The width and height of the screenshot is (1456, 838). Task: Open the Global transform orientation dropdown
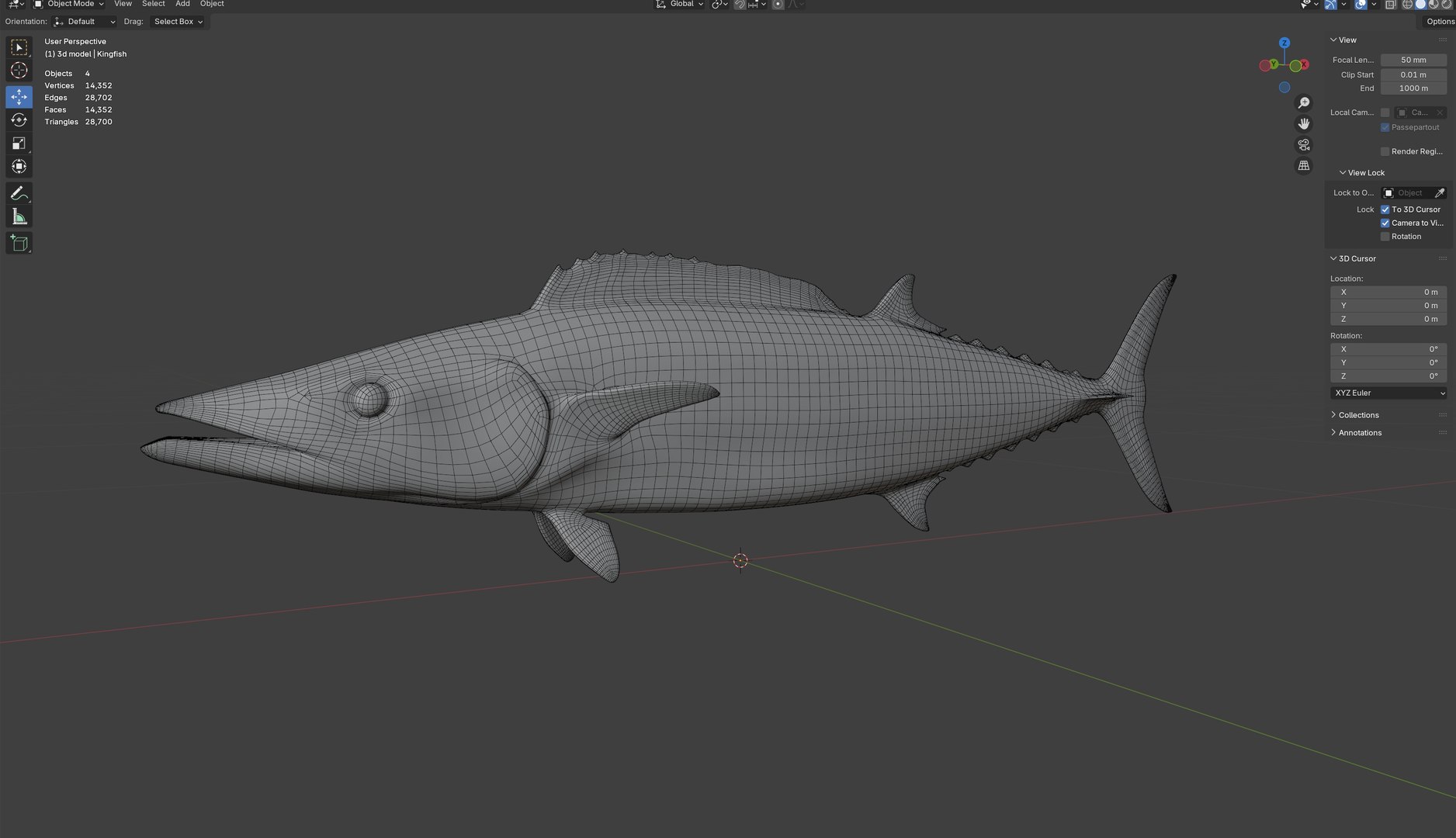[680, 4]
